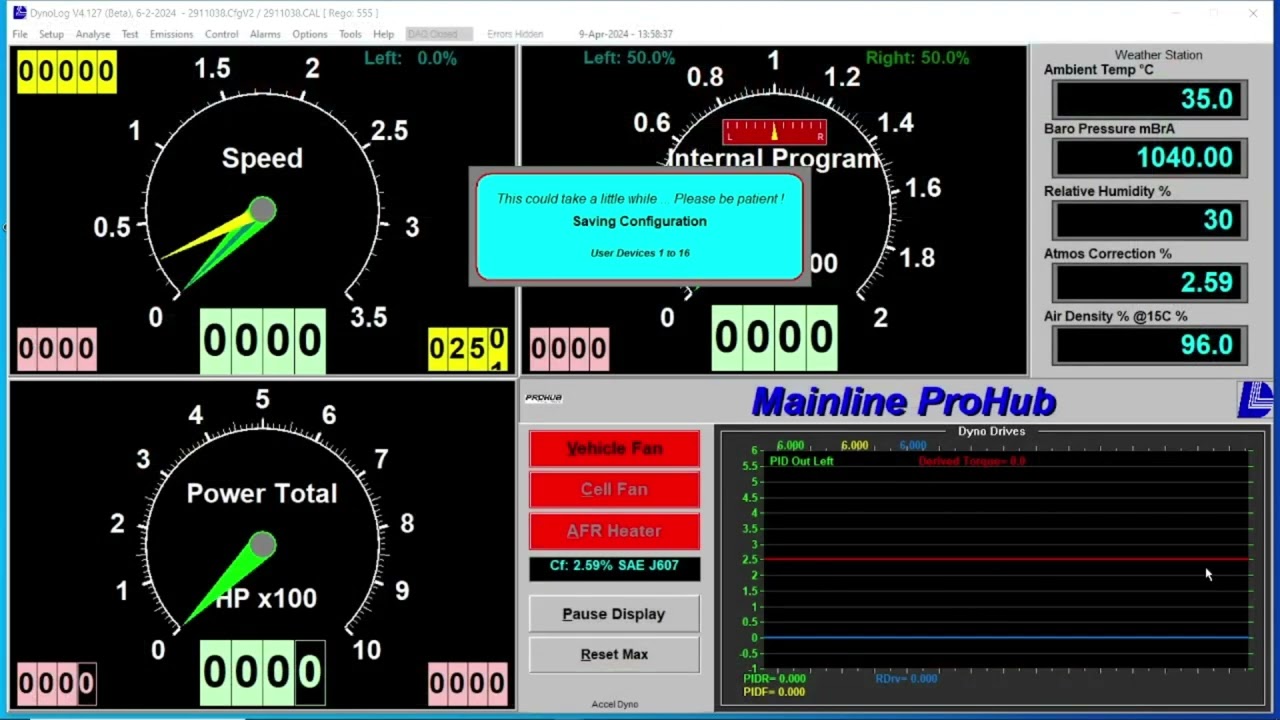Toggle the Vehicle Fan button
The width and height of the screenshot is (1280, 720).
[x=614, y=448]
